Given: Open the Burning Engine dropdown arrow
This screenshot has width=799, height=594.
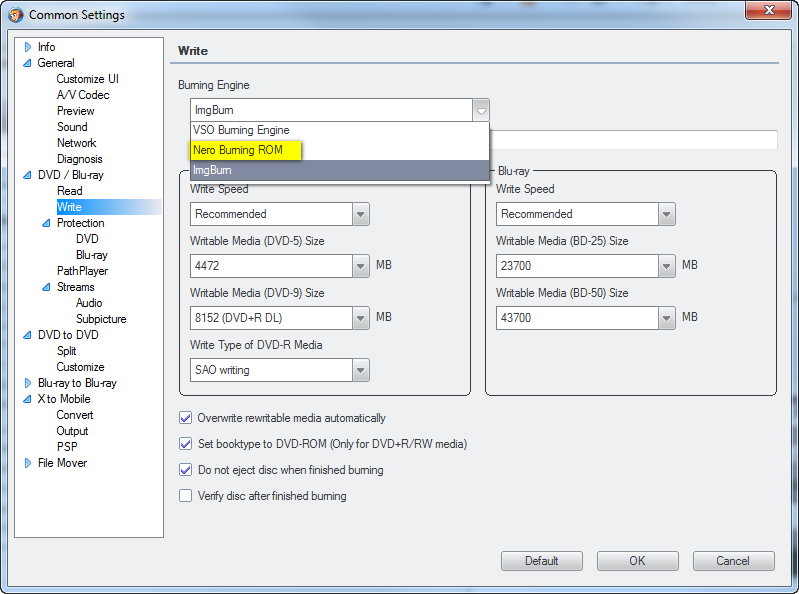Looking at the screenshot, I should click(x=481, y=110).
